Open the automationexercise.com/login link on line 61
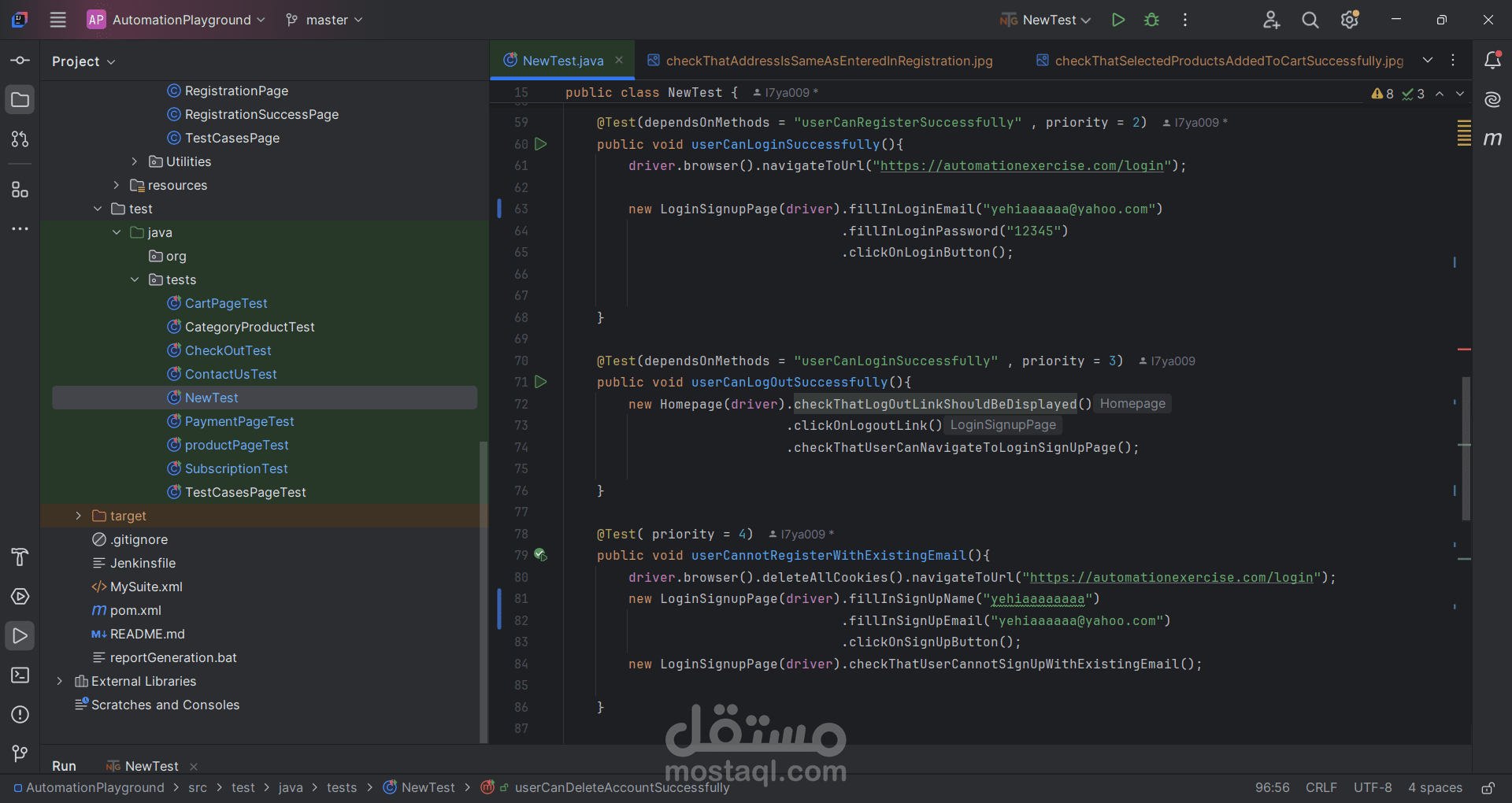This screenshot has width=1512, height=803. click(1021, 165)
